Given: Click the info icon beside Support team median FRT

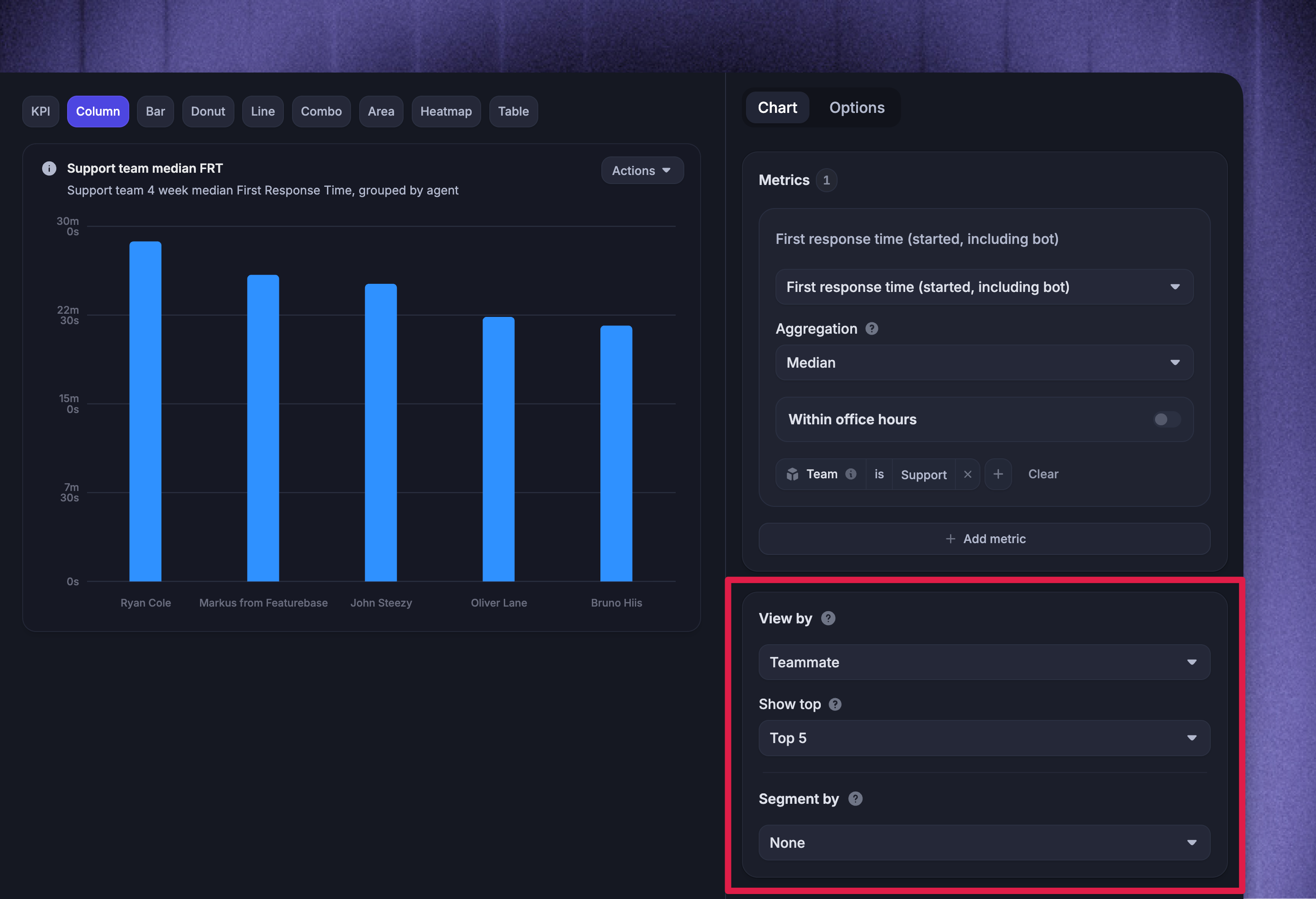Looking at the screenshot, I should 49,168.
